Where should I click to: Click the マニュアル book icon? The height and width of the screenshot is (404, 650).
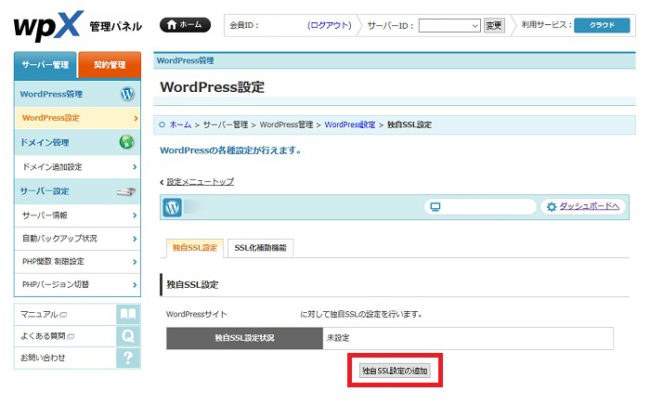pyautogui.click(x=128, y=314)
